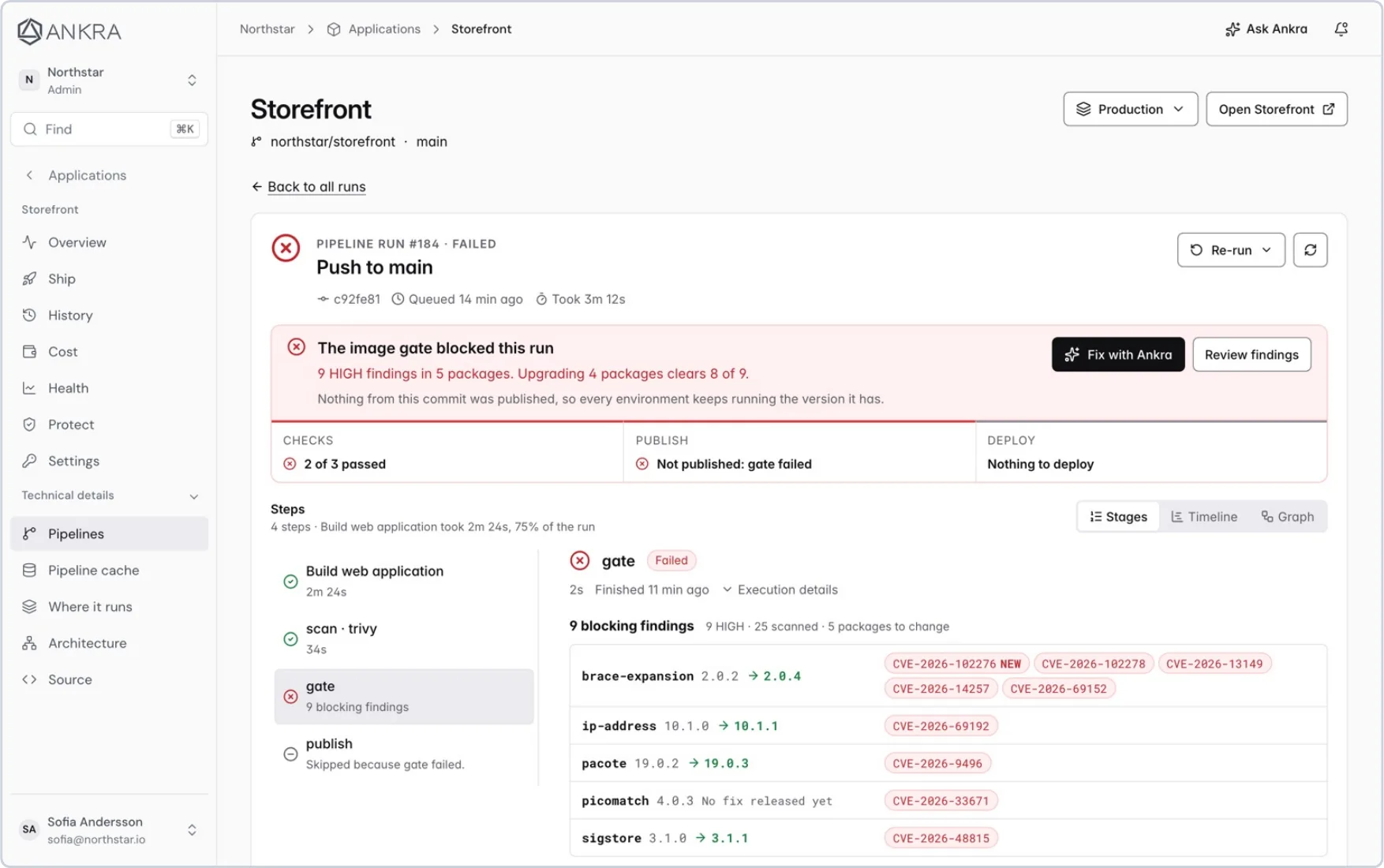Click Open Storefront button
The width and height of the screenshot is (1384, 868).
1276,109
